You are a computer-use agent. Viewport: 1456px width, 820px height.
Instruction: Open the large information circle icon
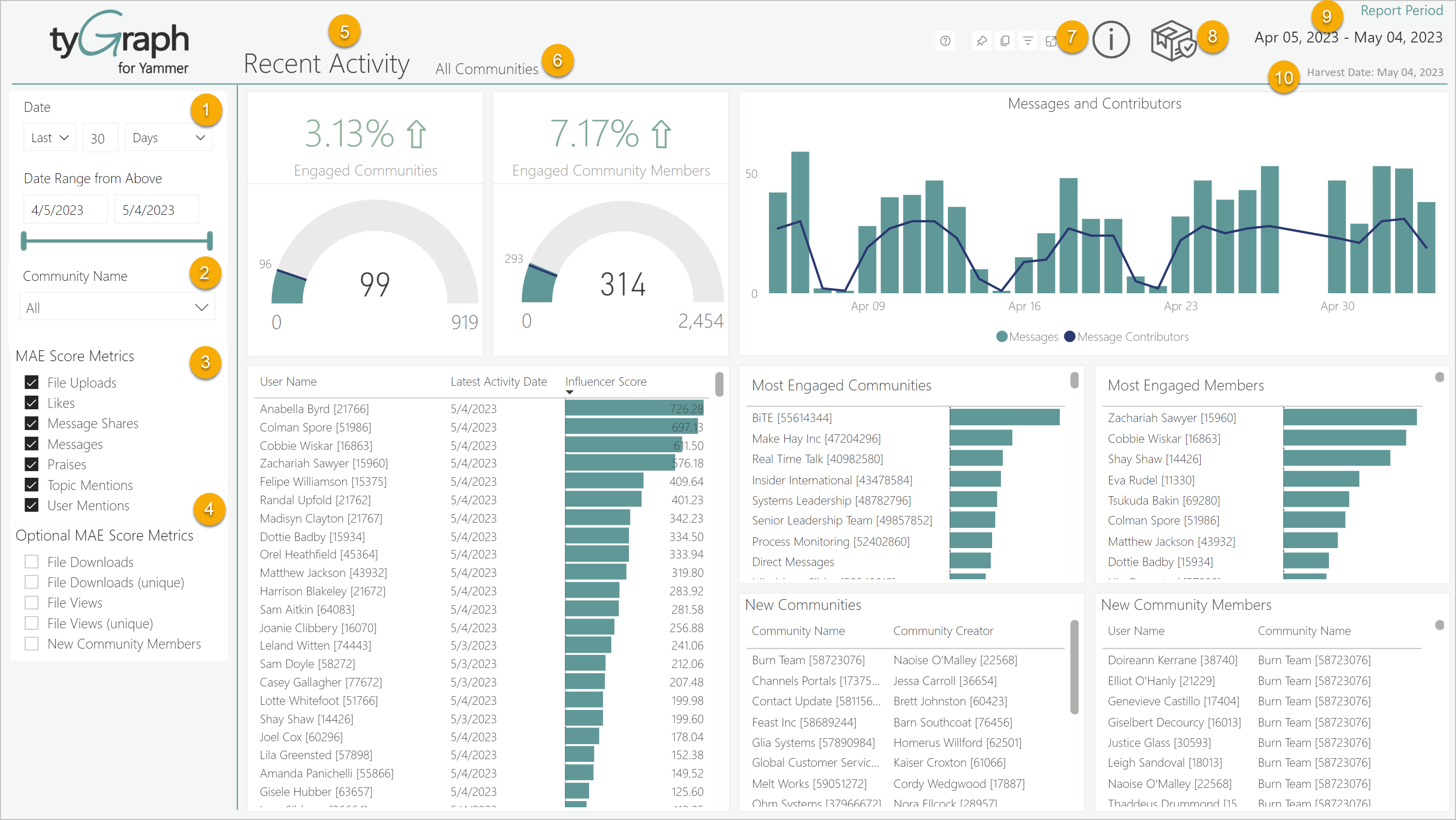point(1111,40)
